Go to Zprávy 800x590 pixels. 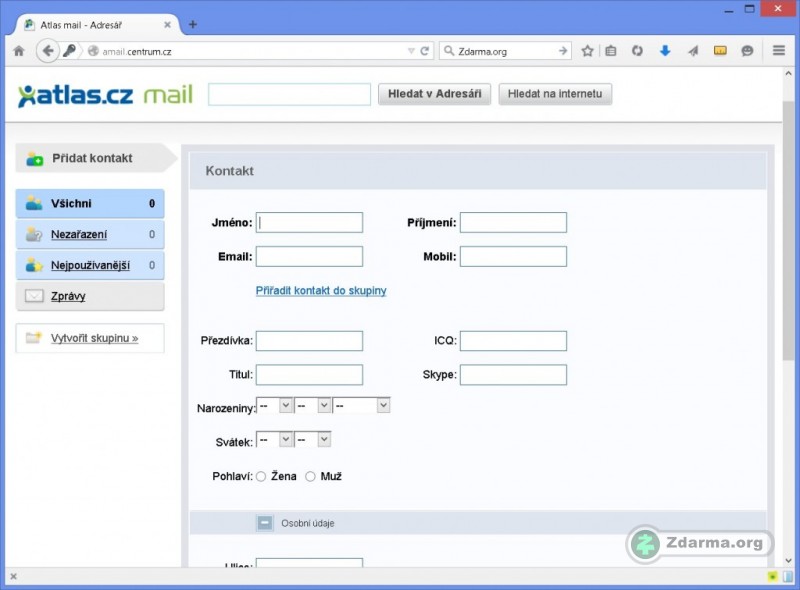pos(90,296)
